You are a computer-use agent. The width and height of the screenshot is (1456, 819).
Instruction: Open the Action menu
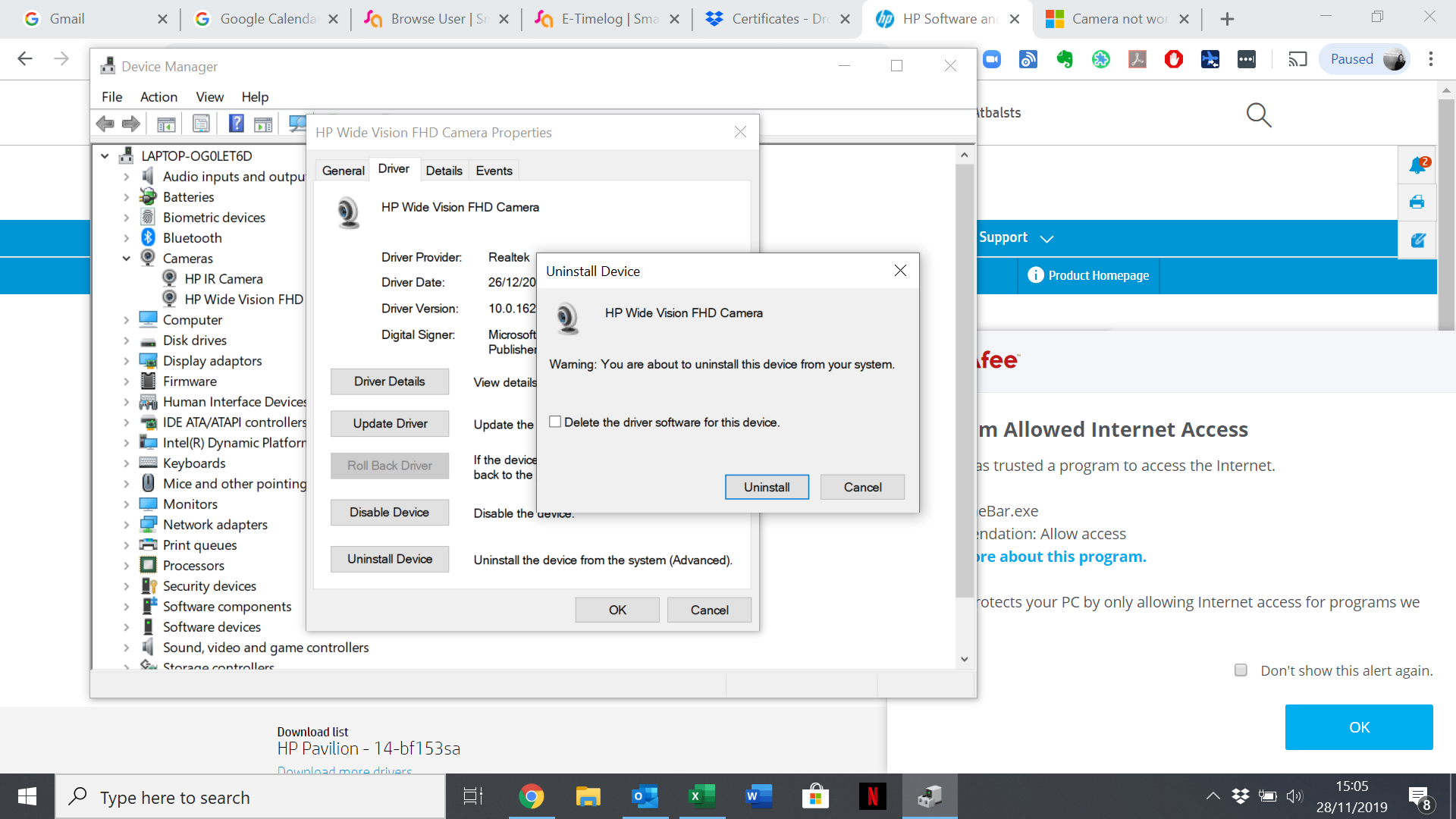point(158,96)
